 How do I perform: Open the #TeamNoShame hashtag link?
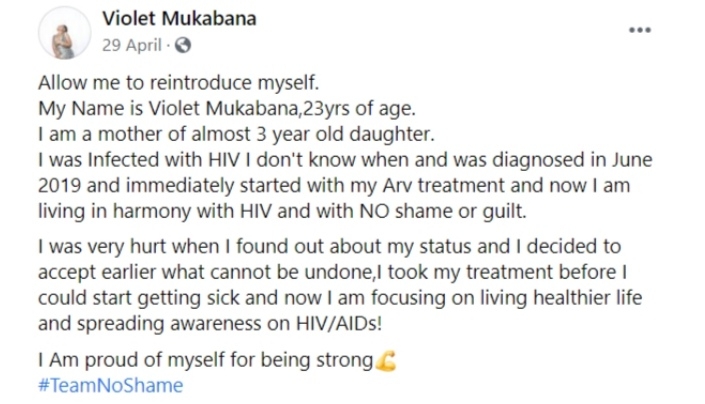(110, 385)
